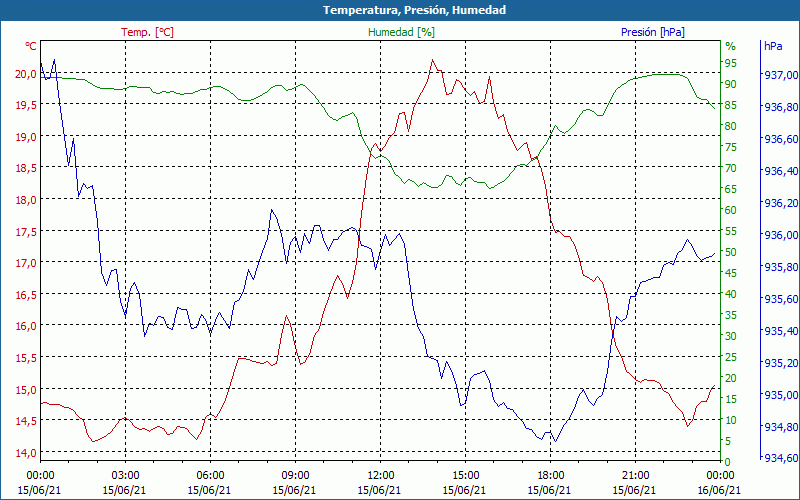
Task: Click the 15,0 temperature axis value
Action: (26, 390)
